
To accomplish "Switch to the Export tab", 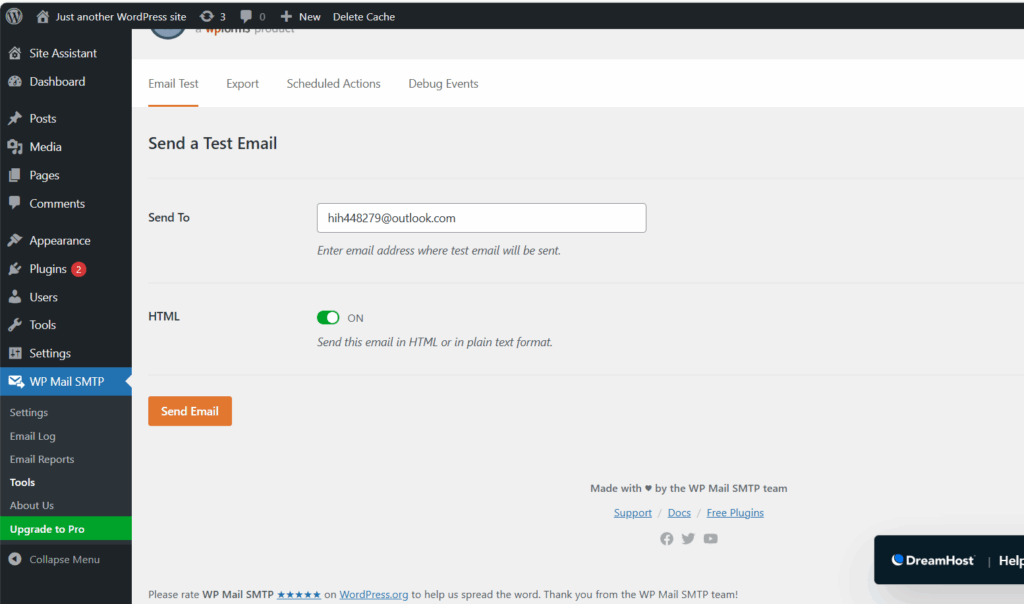I will pyautogui.click(x=242, y=84).
